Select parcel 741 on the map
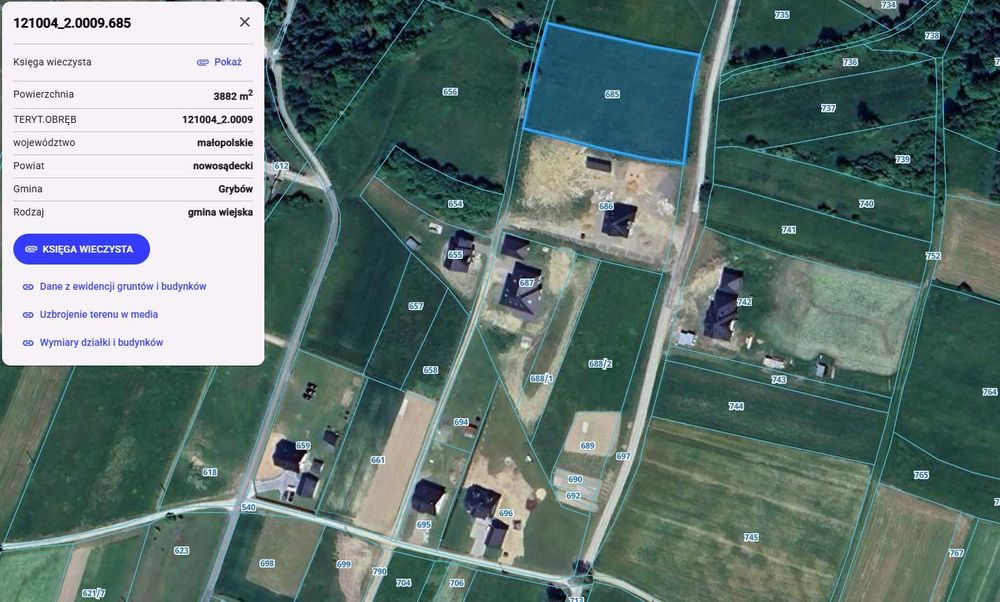The width and height of the screenshot is (1000, 602). (789, 230)
